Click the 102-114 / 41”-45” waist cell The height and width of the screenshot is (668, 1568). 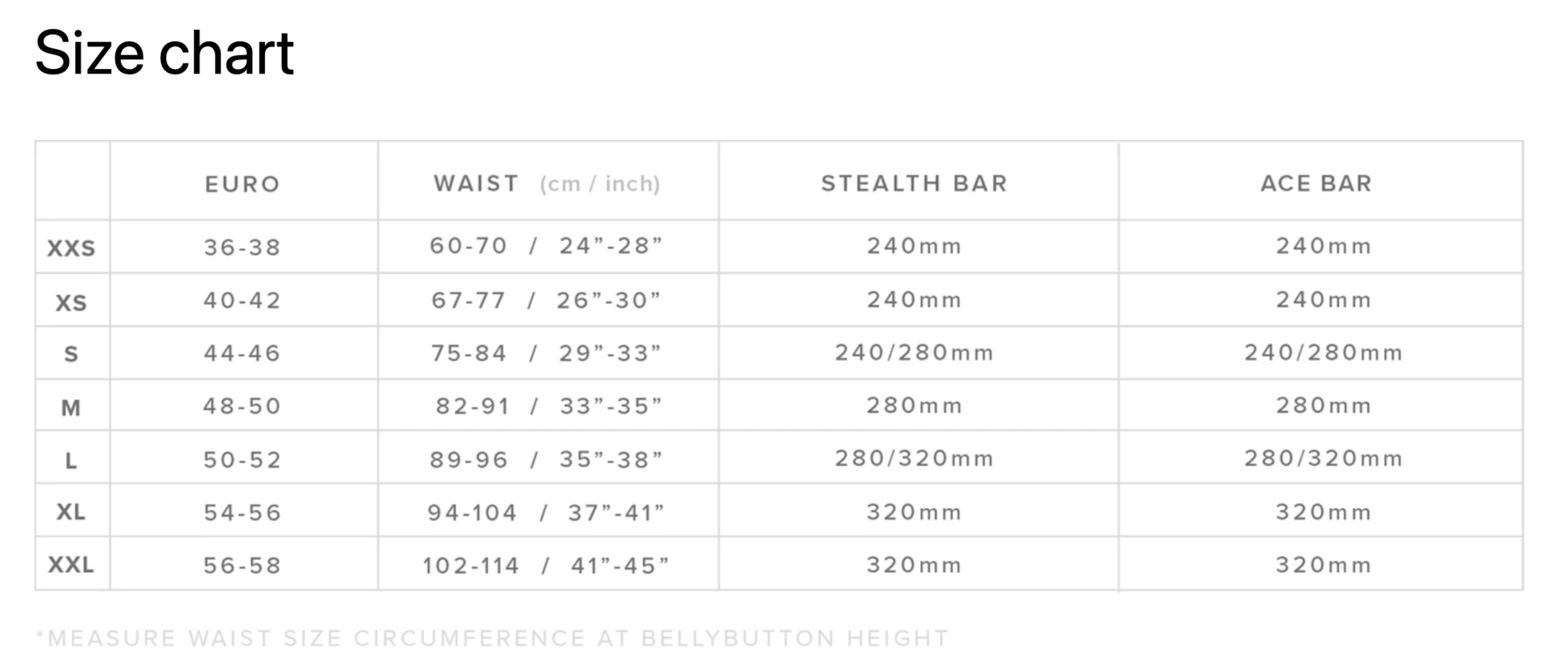546,565
